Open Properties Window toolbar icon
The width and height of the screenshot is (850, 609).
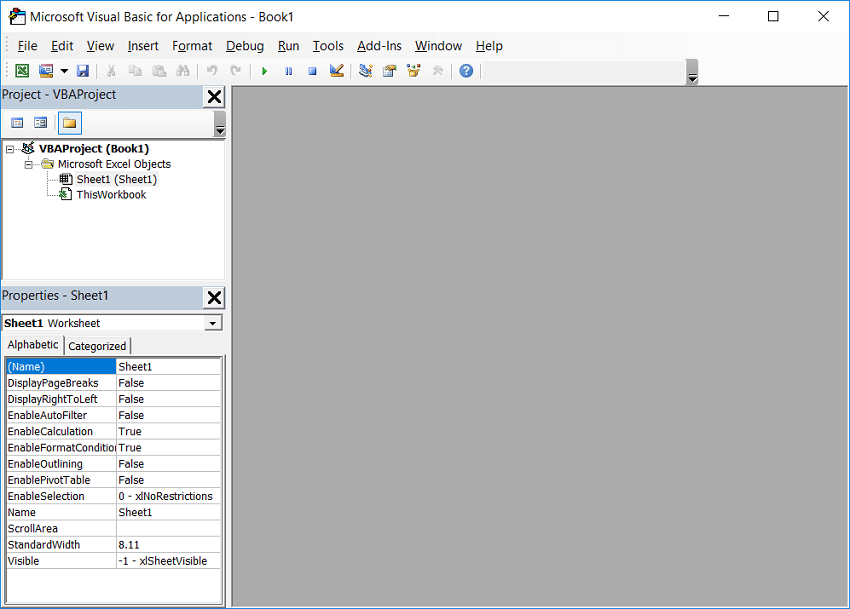click(389, 71)
